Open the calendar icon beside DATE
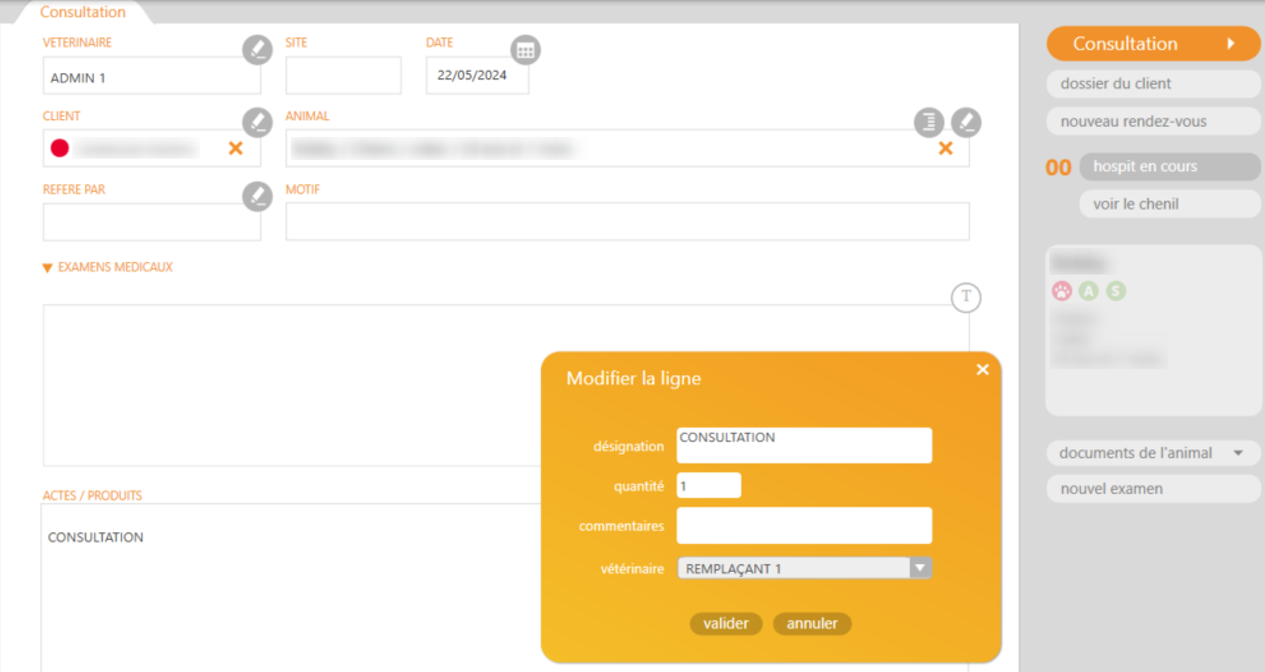The image size is (1265, 672). (525, 49)
